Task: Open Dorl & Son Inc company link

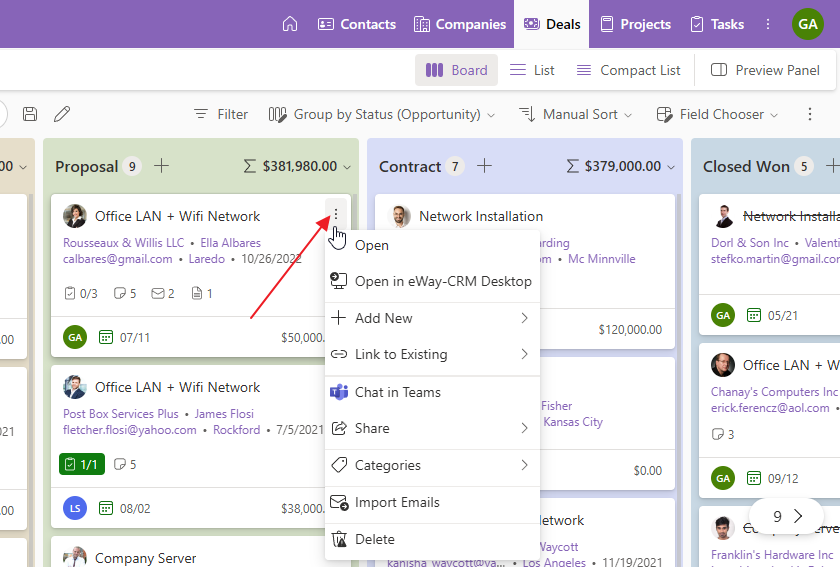Action: click(x=749, y=243)
